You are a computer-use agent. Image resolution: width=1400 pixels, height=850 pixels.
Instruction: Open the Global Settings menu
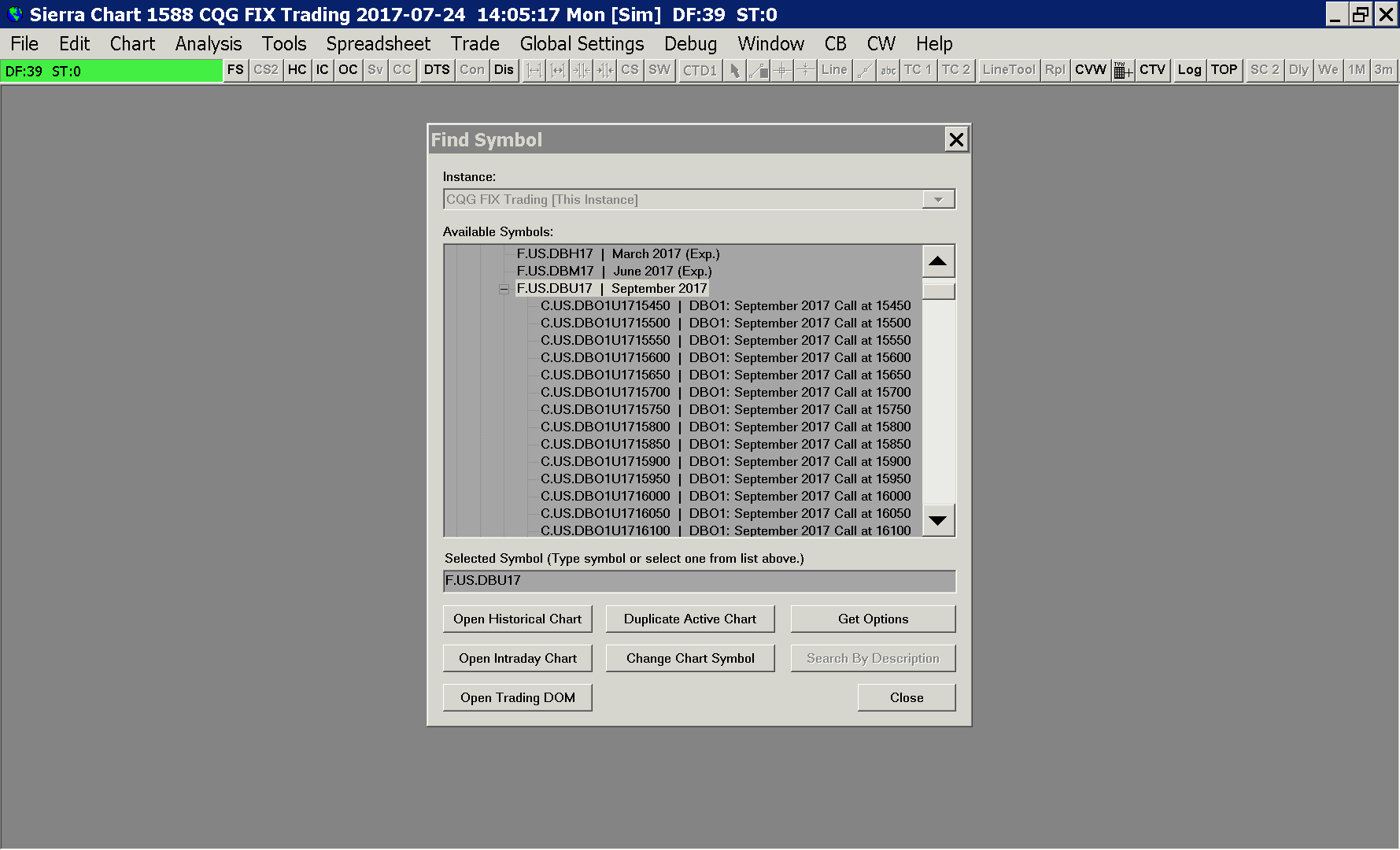click(x=582, y=44)
